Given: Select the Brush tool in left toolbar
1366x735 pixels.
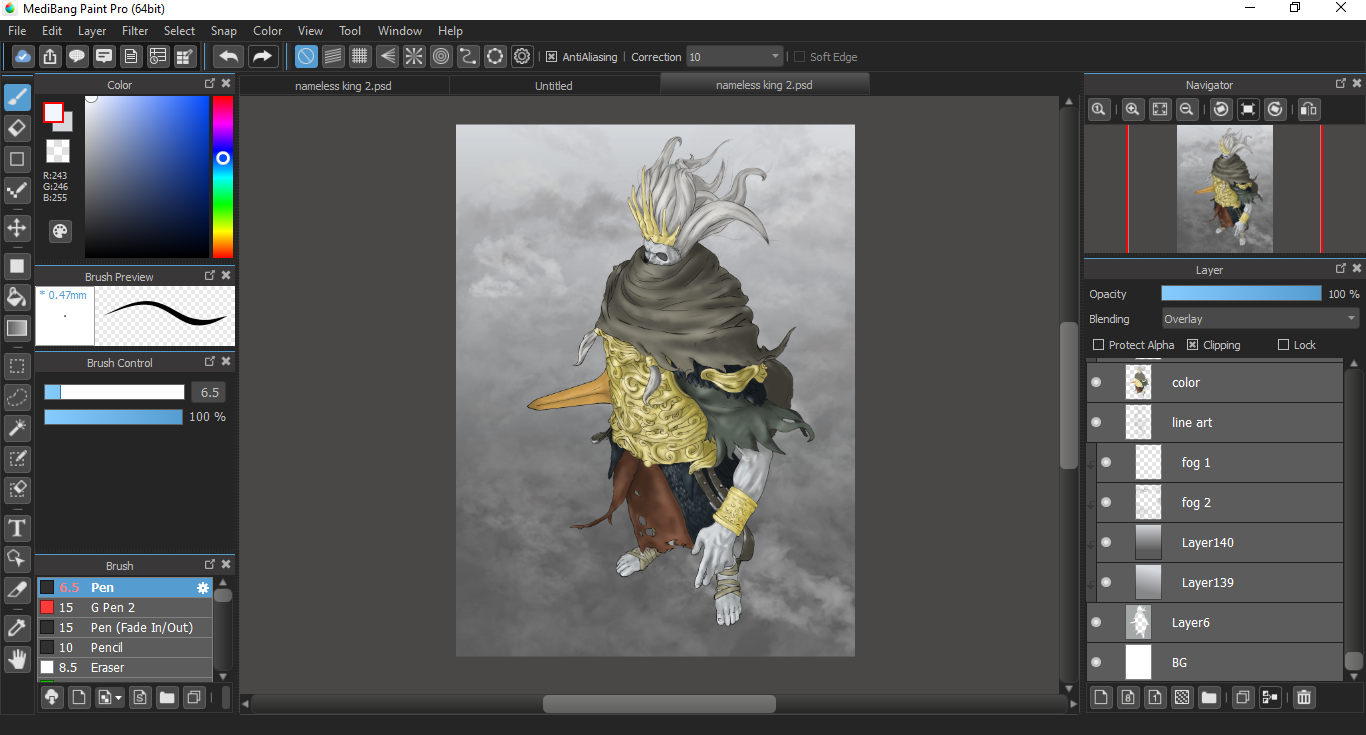Looking at the screenshot, I should pos(17,97).
